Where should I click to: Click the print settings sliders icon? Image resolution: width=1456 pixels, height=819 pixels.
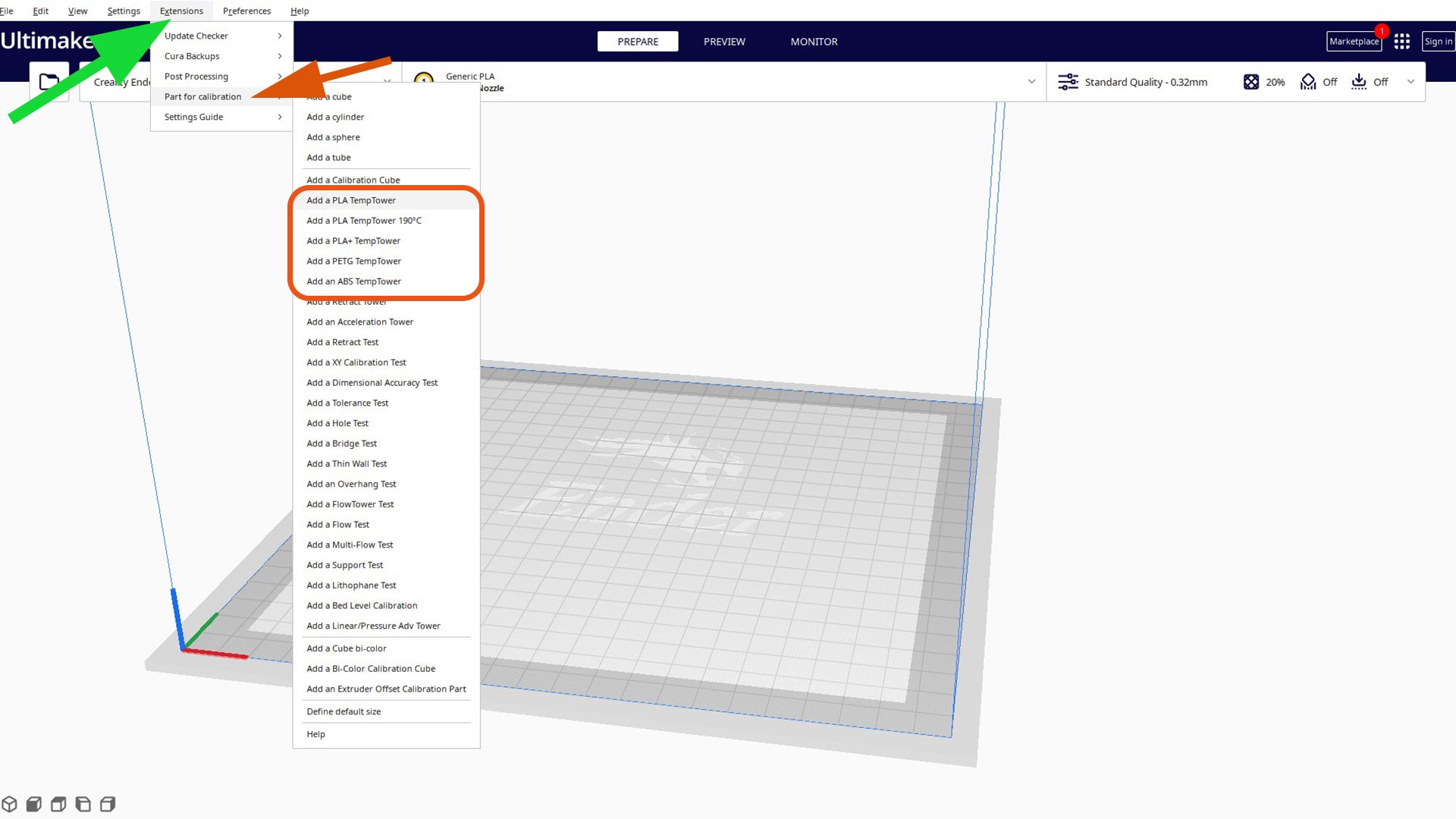coord(1068,82)
